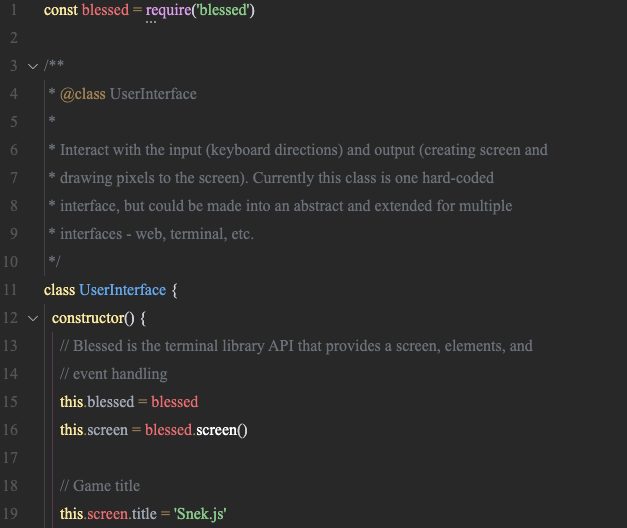
Task: Collapse the JSDoc comment fold at line 3
Action: click(x=33, y=66)
